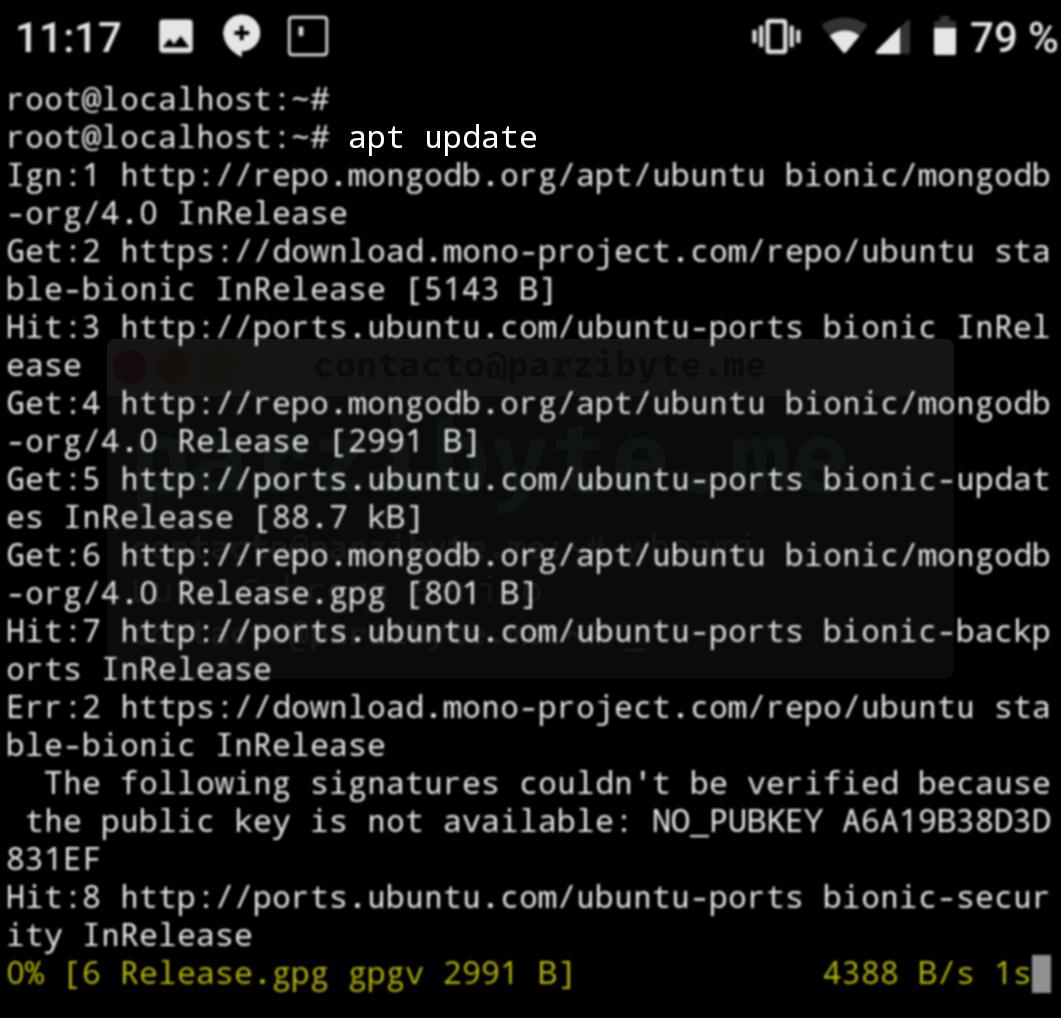This screenshot has width=1061, height=1018.
Task: Click the terminal cursor block after 1s
Action: point(1041,972)
